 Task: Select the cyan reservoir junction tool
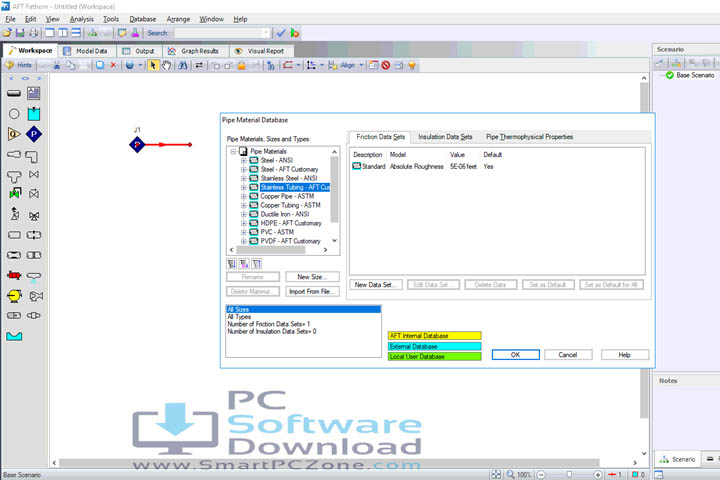click(x=34, y=113)
